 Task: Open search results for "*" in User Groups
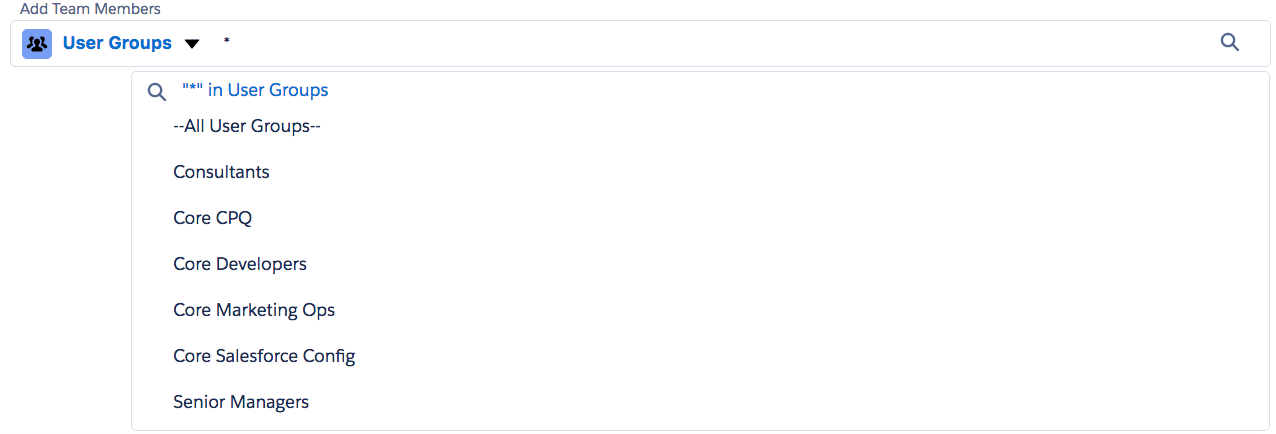tap(255, 90)
